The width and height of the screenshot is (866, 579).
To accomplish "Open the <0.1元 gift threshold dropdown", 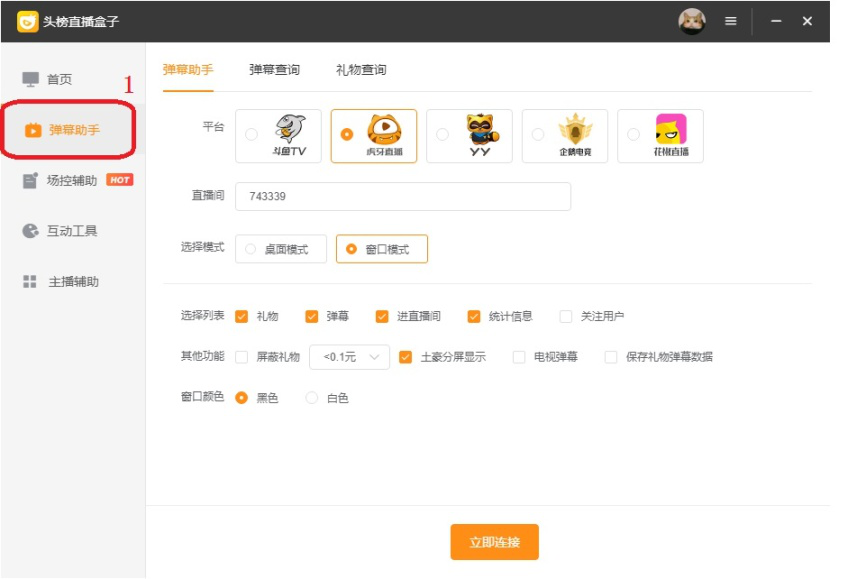I will click(x=350, y=357).
